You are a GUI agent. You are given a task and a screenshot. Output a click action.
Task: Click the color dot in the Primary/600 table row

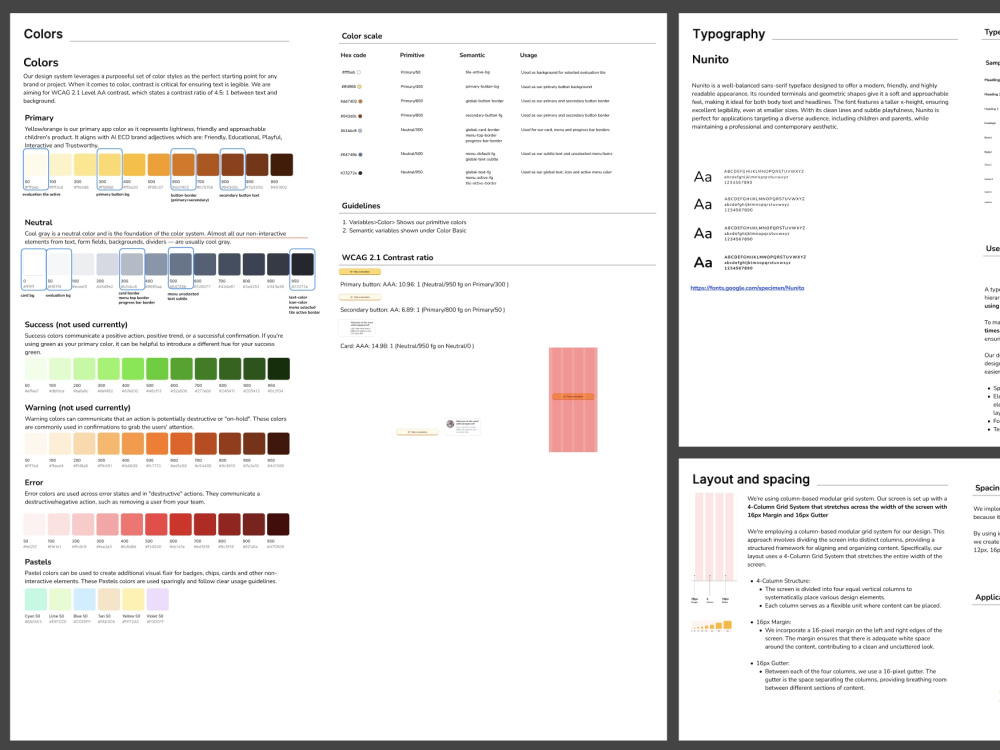tap(360, 101)
